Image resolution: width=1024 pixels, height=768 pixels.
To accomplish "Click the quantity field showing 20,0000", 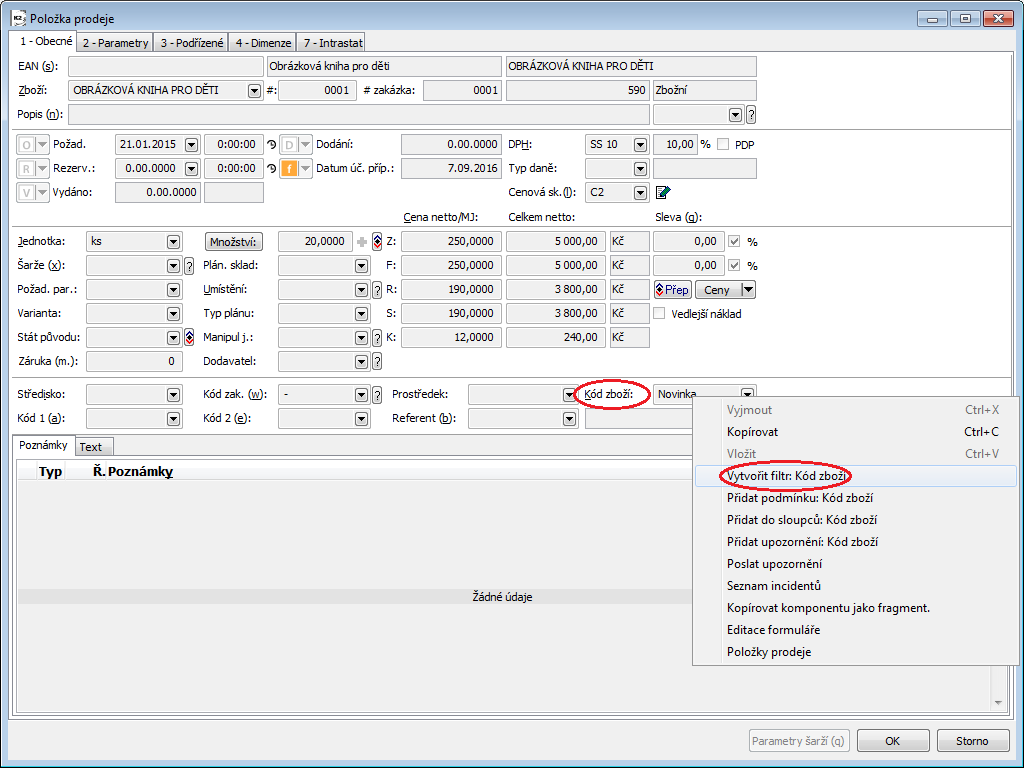I will pyautogui.click(x=315, y=242).
